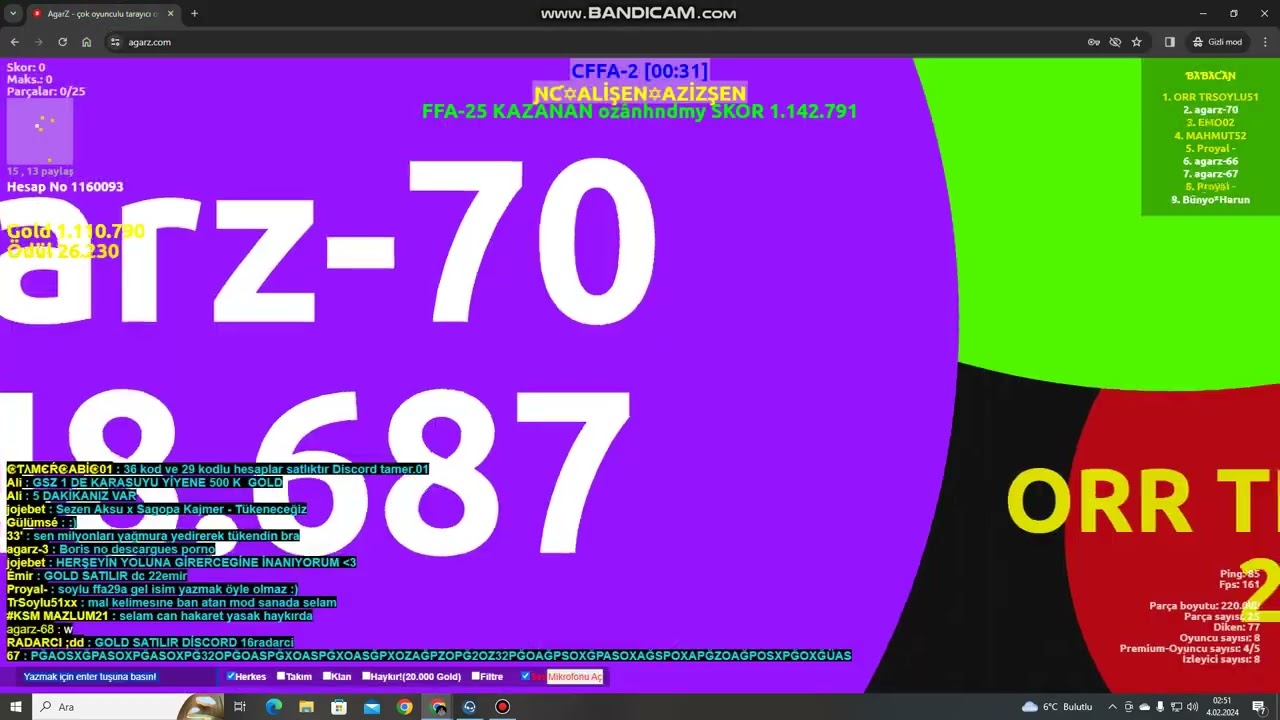Click third-party cookies blocked eye icon

(1115, 42)
